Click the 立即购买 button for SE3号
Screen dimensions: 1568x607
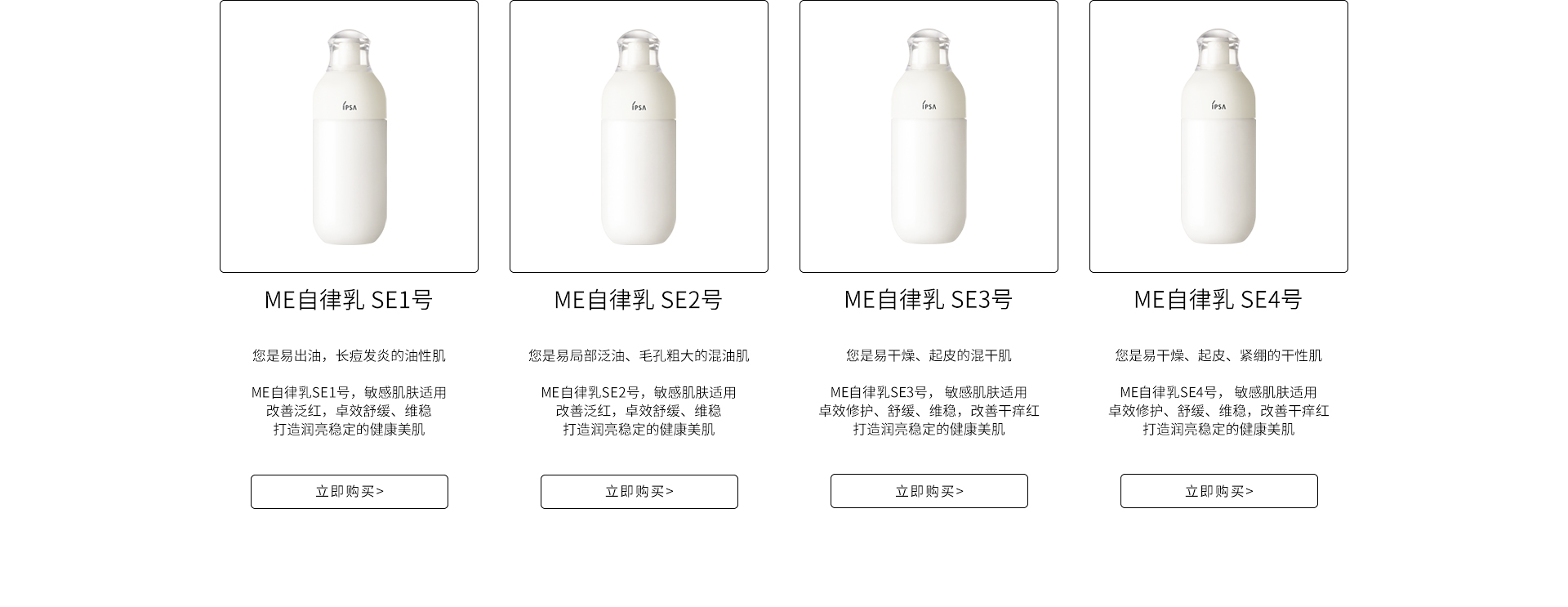(929, 491)
